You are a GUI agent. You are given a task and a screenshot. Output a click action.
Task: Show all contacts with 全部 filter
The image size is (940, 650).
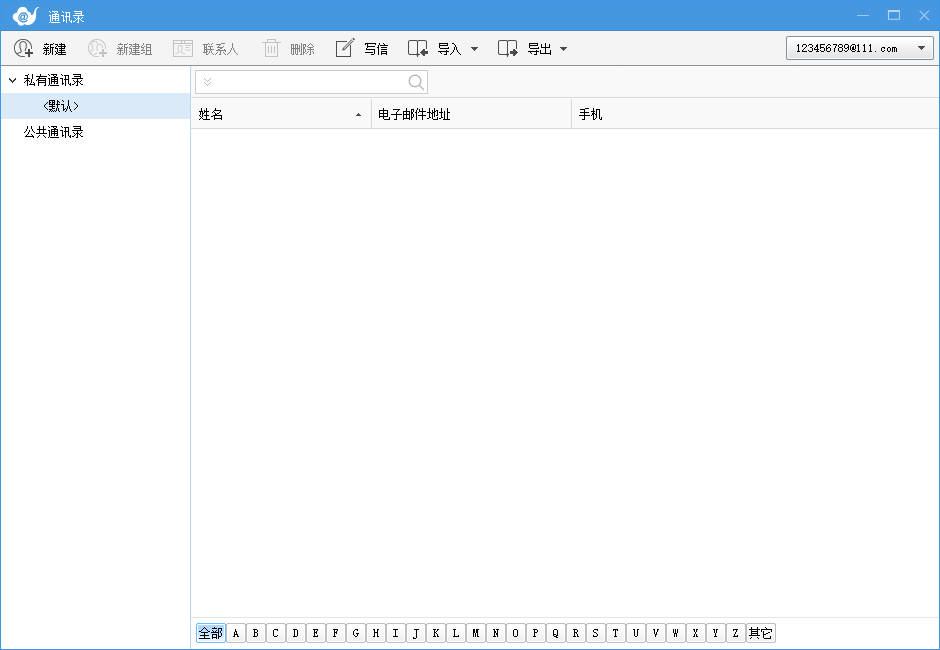[210, 633]
